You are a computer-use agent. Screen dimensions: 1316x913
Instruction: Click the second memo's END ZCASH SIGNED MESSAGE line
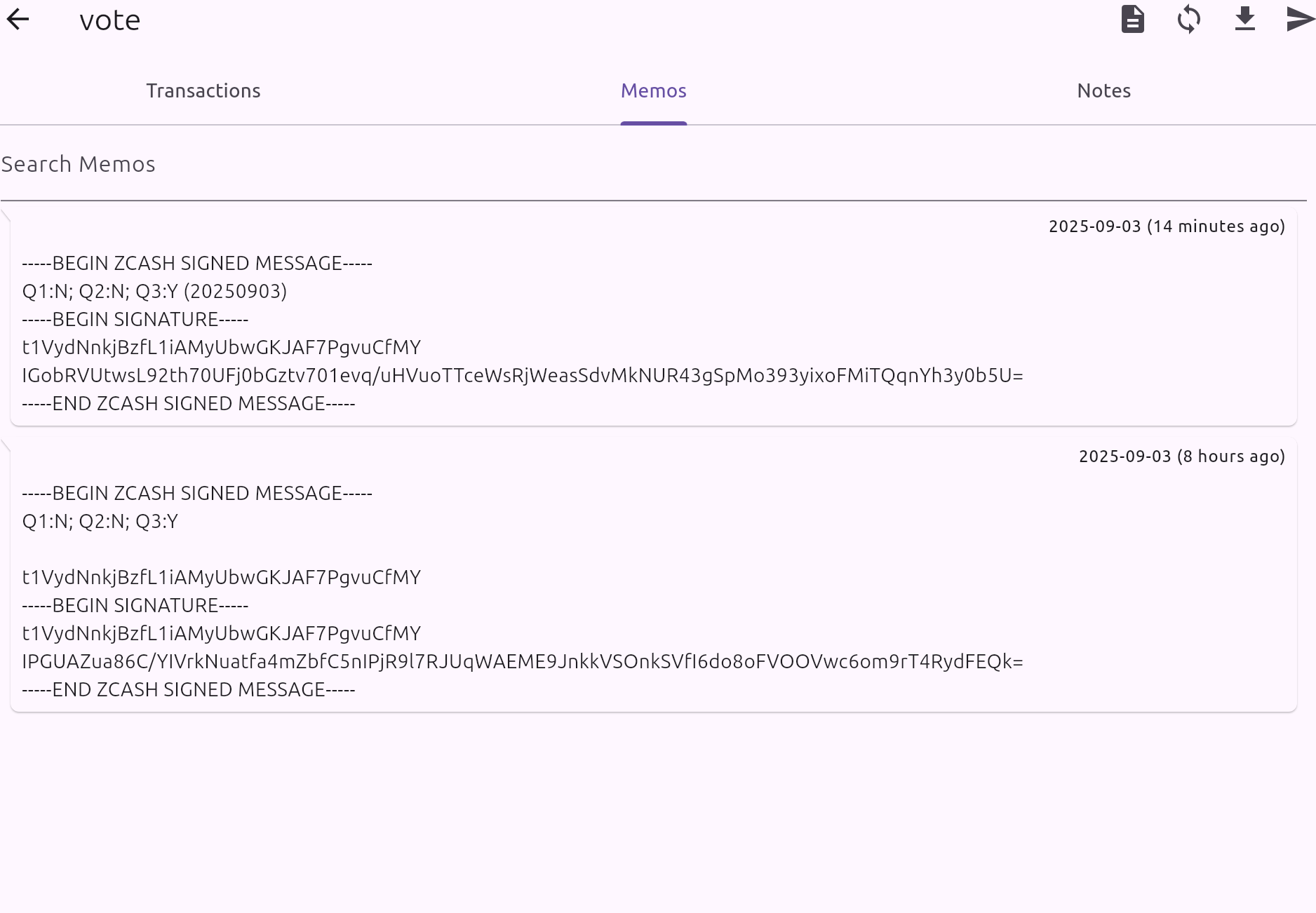pos(189,690)
